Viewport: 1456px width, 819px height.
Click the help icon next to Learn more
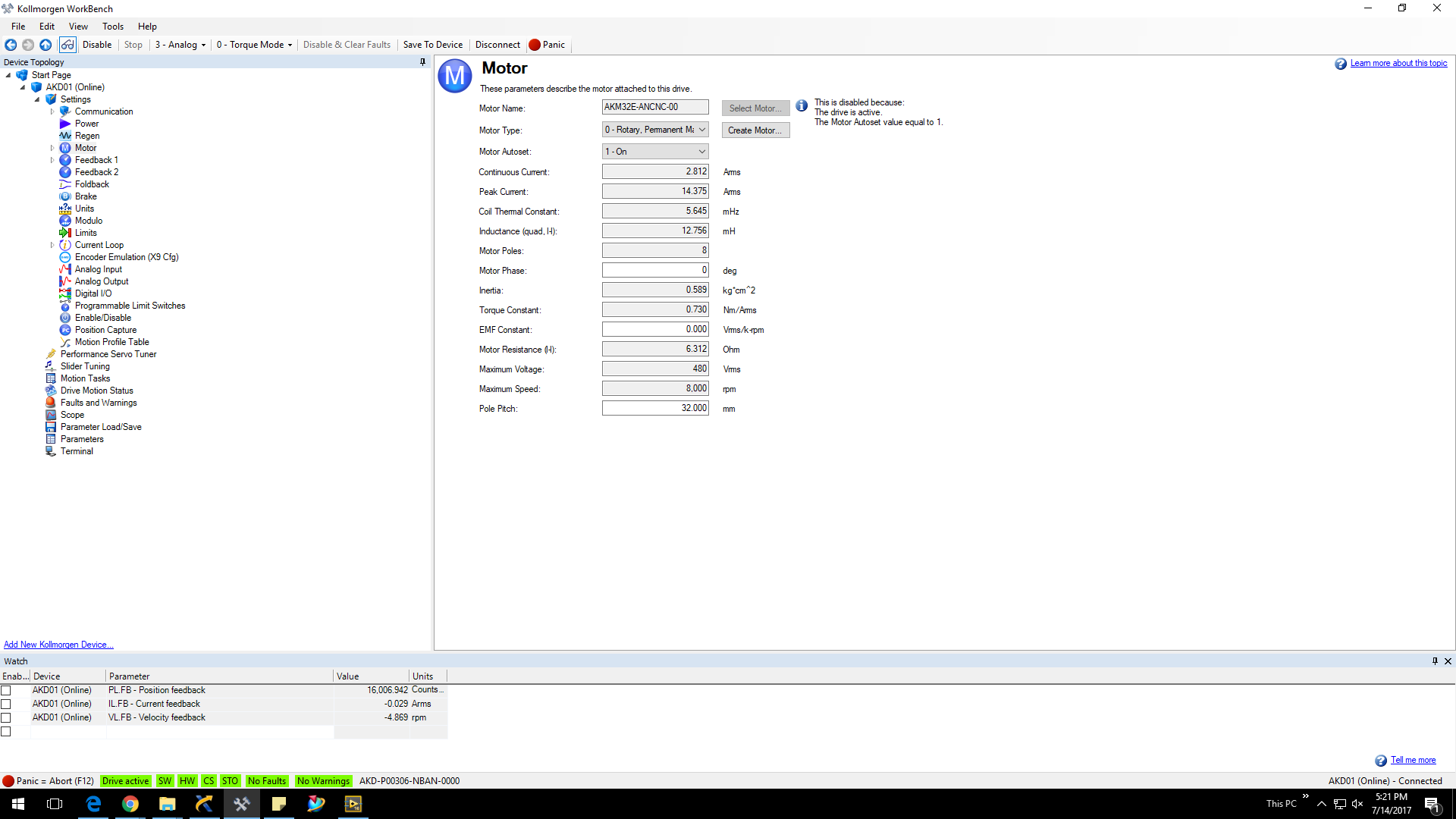tap(1341, 64)
